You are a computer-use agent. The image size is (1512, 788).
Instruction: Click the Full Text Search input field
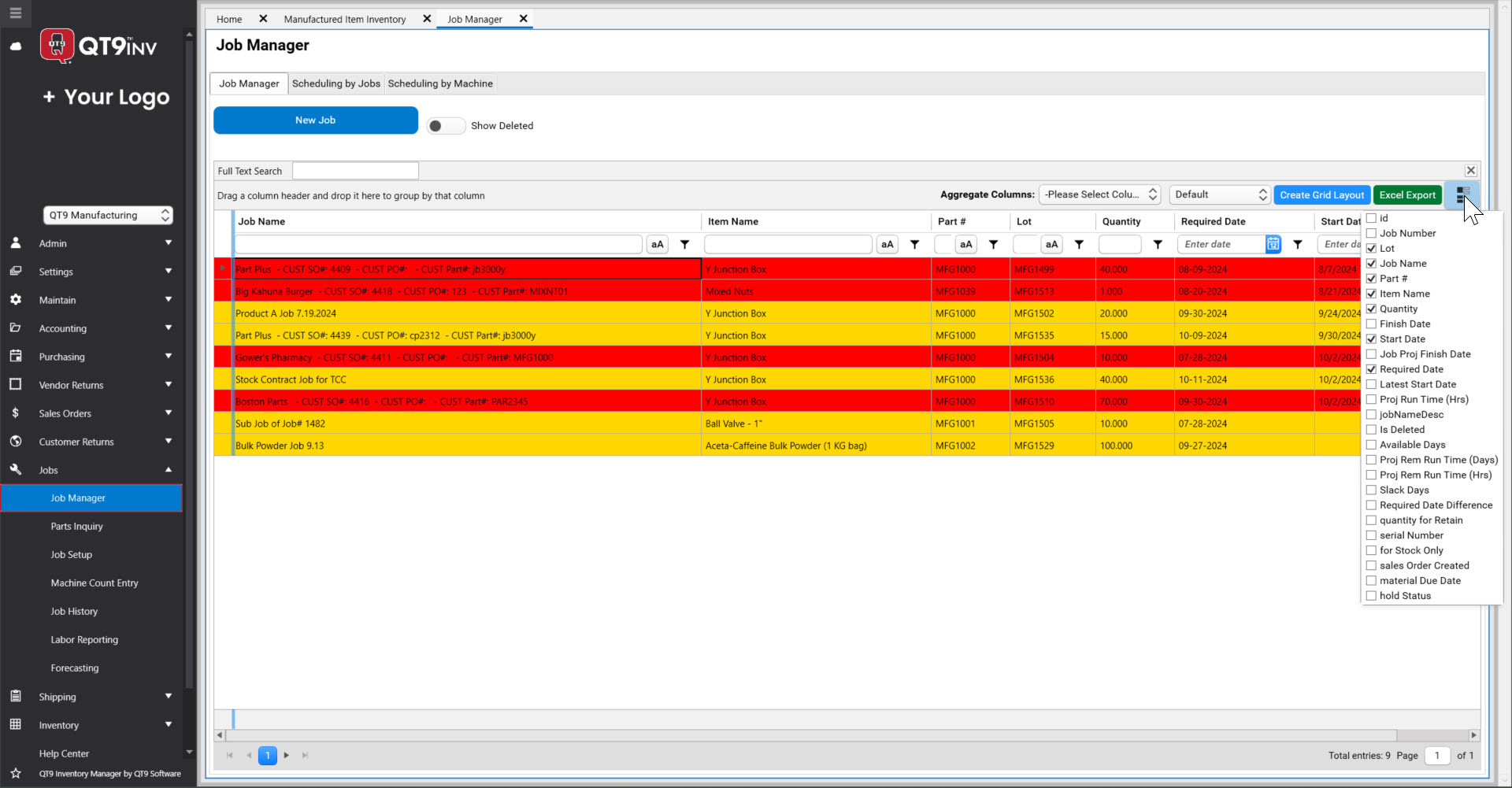click(x=354, y=170)
